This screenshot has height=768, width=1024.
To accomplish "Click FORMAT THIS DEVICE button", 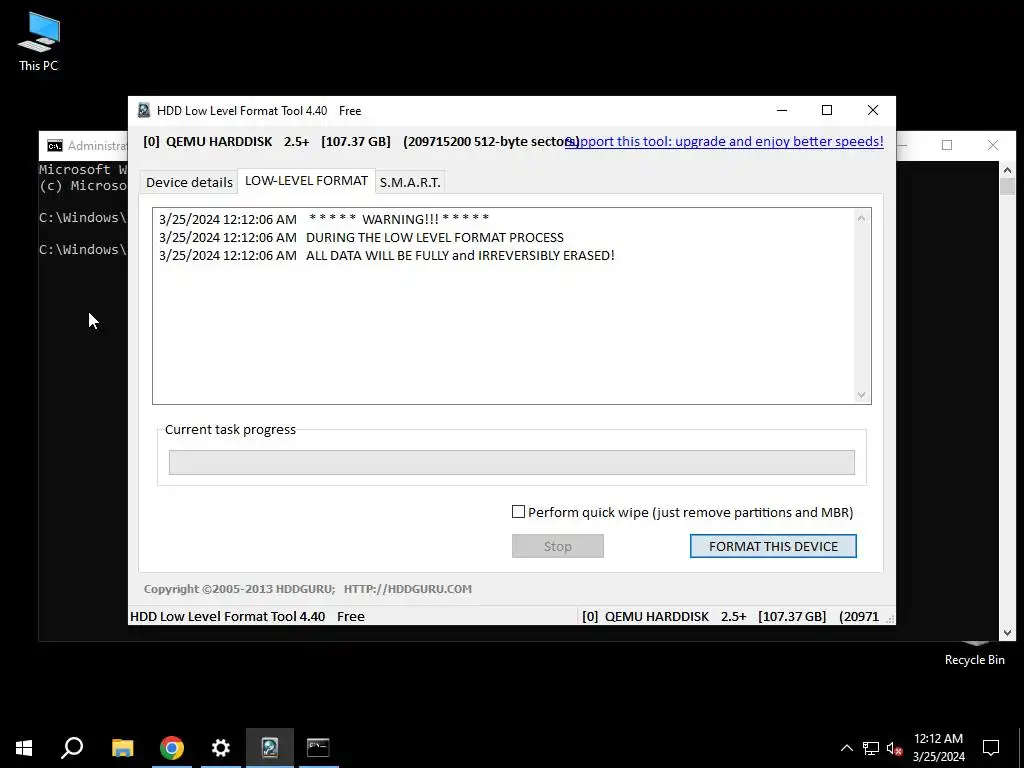I will (773, 546).
